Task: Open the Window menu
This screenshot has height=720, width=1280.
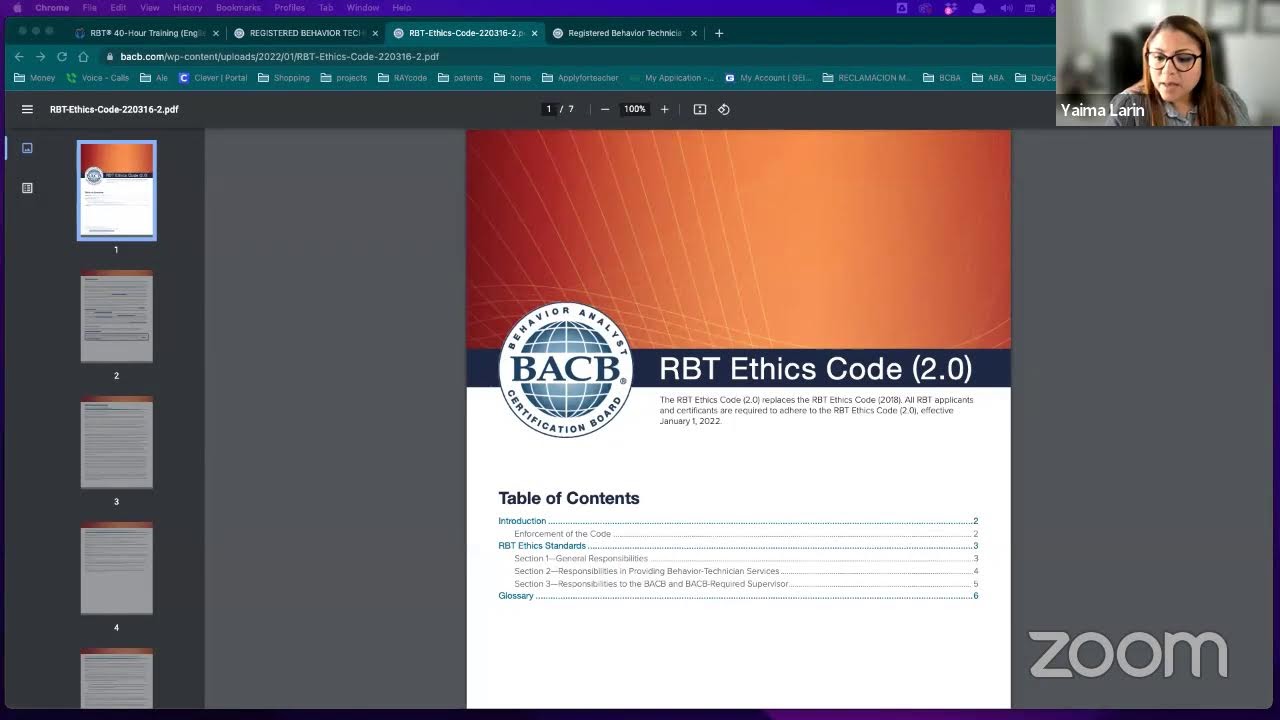Action: (x=363, y=8)
